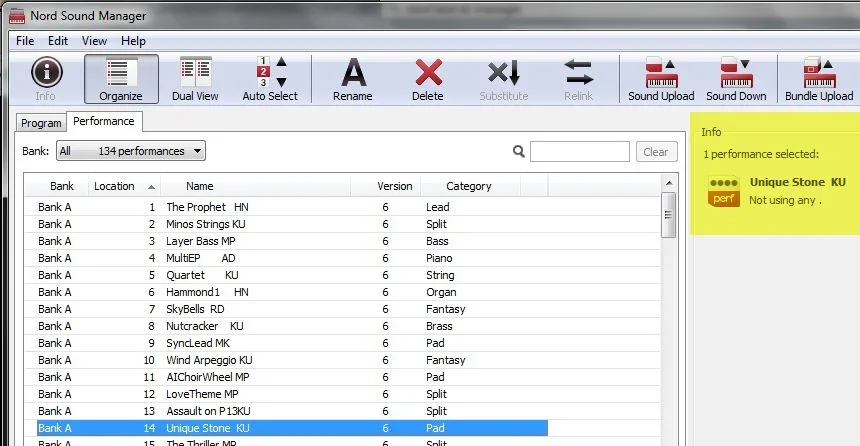
Task: Click the Clear search button
Action: coord(657,151)
